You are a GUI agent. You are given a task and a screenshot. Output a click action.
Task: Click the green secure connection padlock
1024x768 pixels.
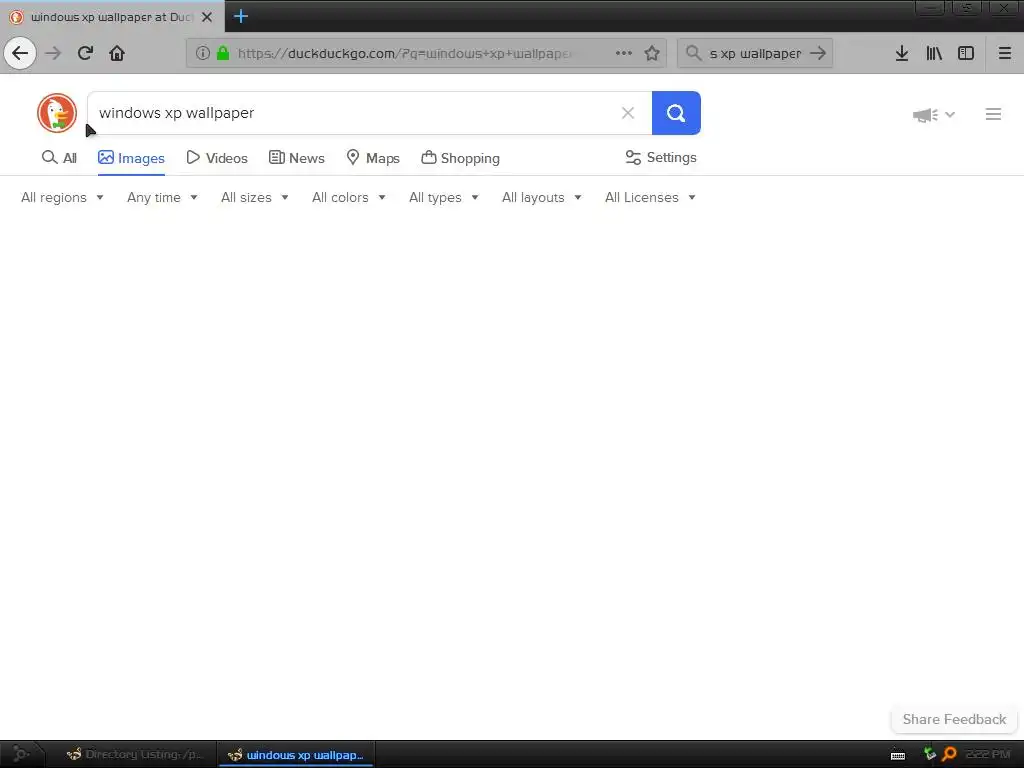pos(223,53)
